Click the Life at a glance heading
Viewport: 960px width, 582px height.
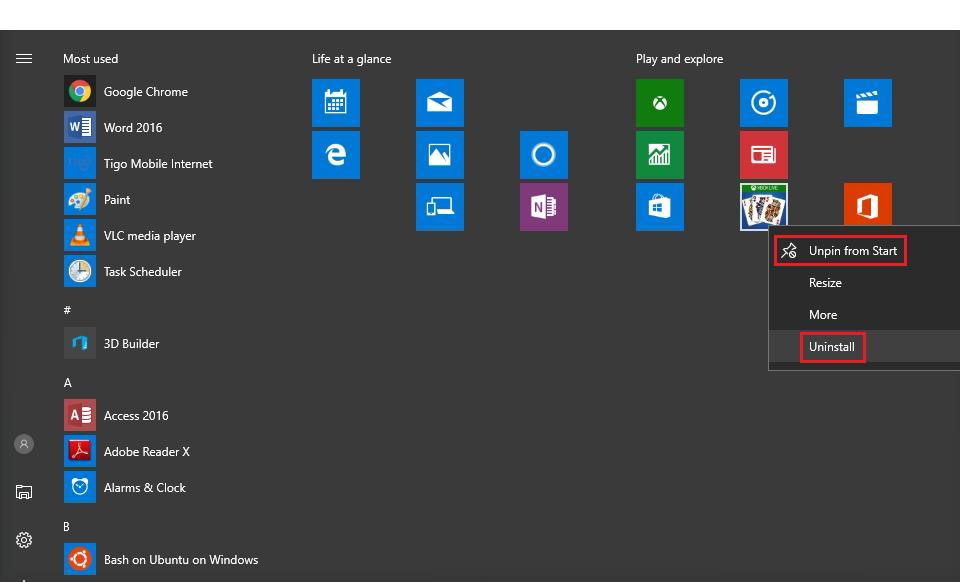pos(351,59)
